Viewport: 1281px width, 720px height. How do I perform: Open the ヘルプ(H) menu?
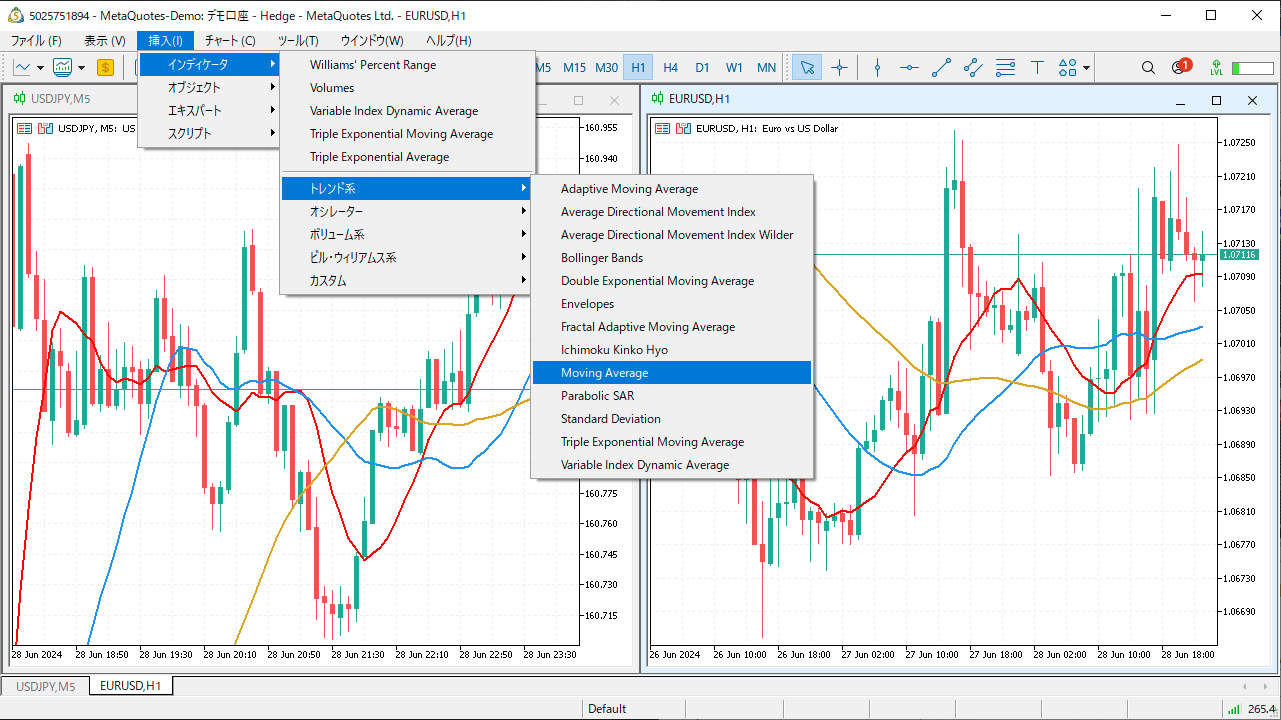(449, 41)
